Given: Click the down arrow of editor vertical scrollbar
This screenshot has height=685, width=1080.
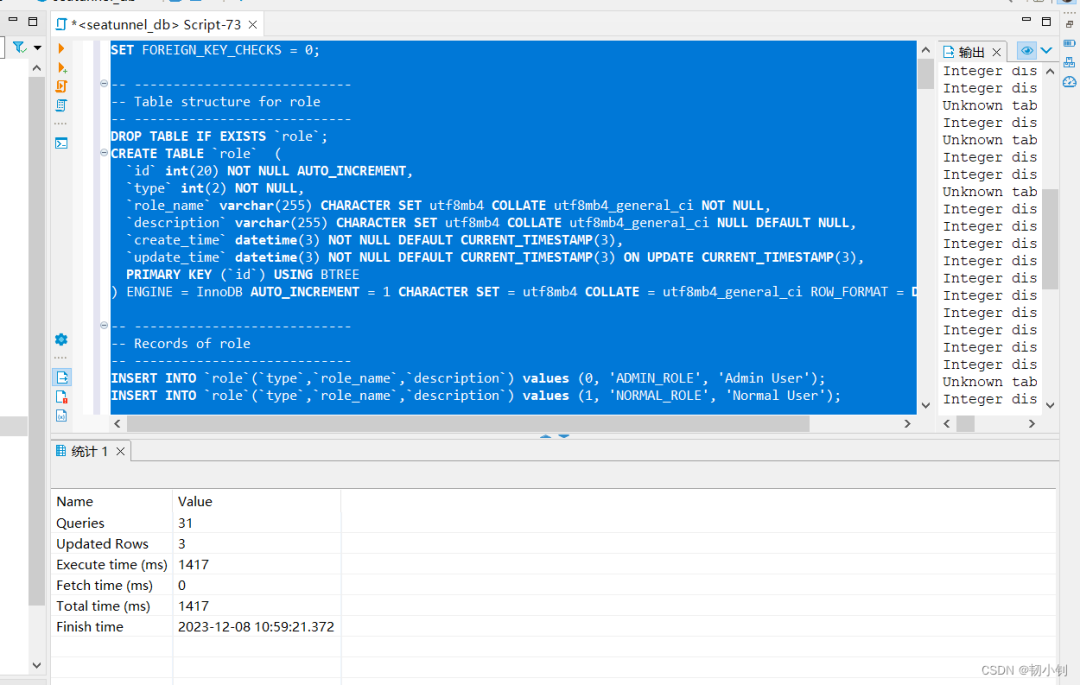Looking at the screenshot, I should 926,405.
